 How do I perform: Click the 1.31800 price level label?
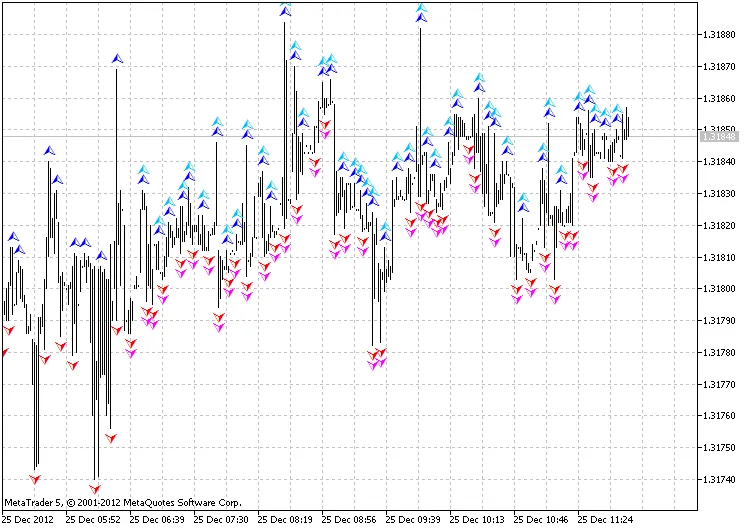click(720, 289)
